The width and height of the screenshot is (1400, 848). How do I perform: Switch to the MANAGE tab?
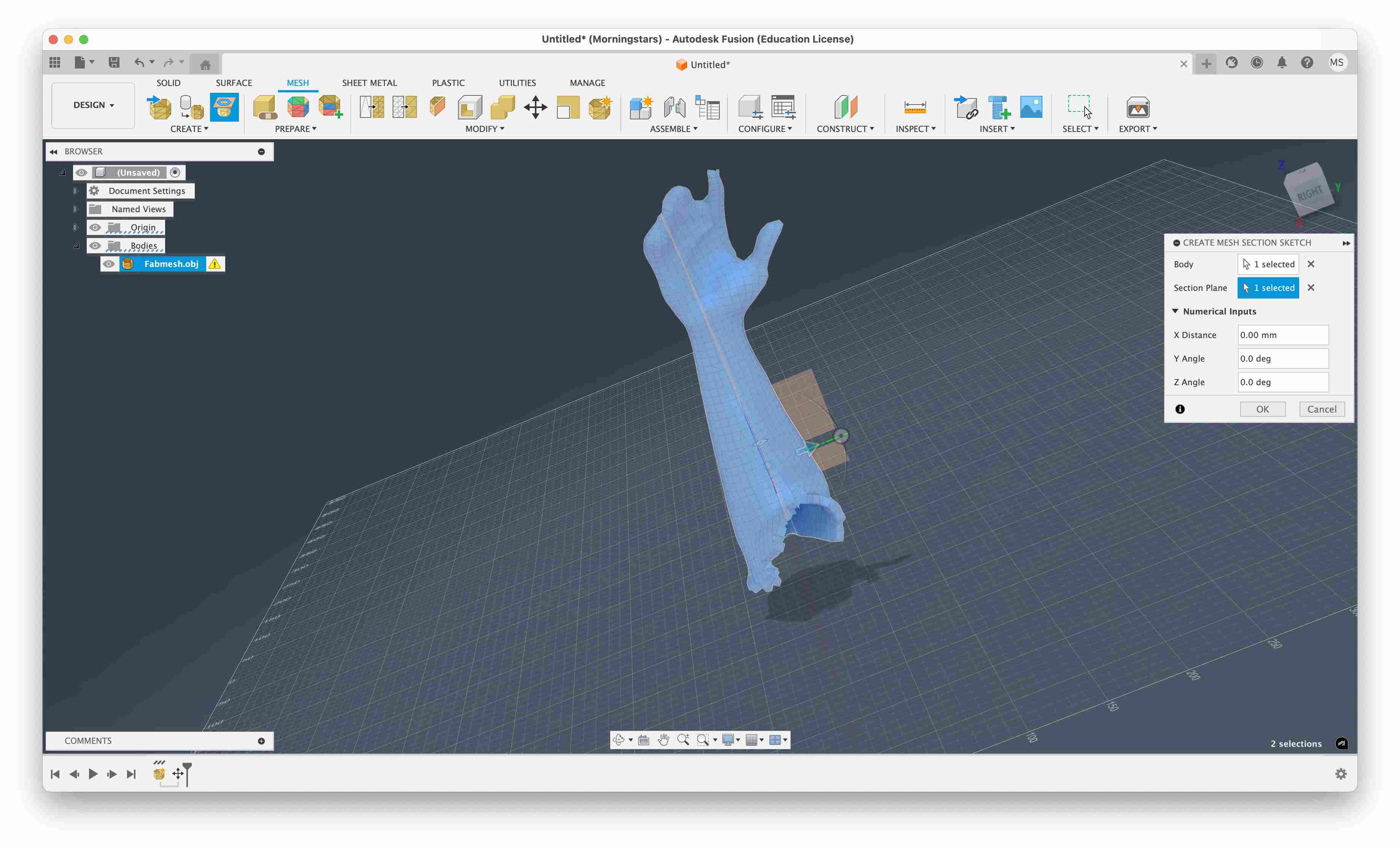tap(587, 83)
